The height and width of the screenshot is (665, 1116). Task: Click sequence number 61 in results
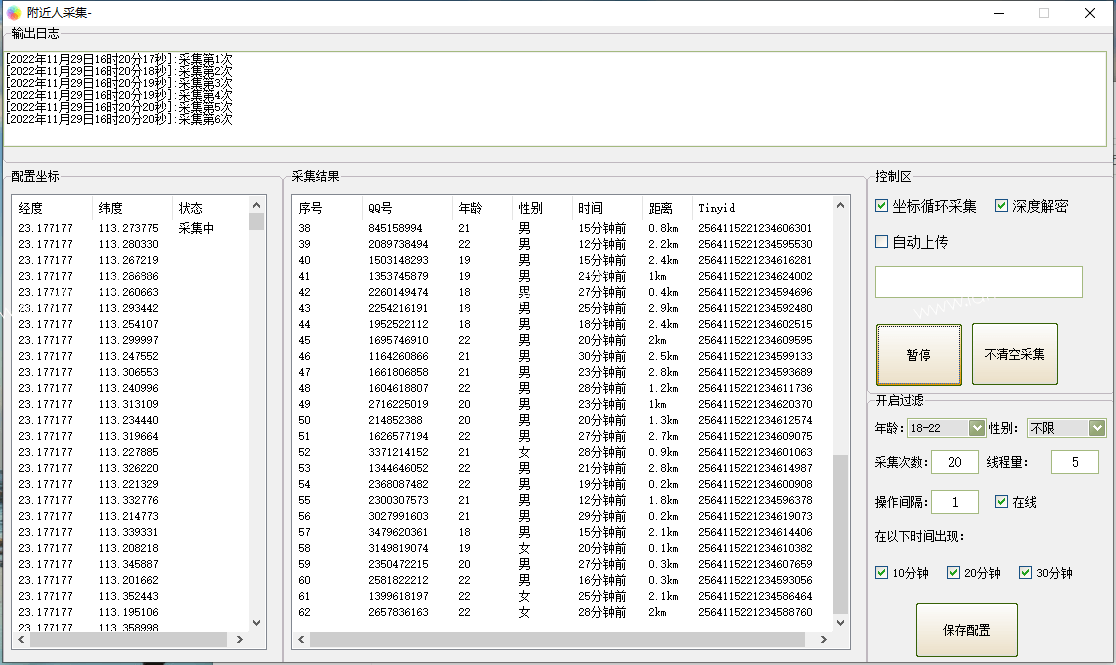pos(305,596)
